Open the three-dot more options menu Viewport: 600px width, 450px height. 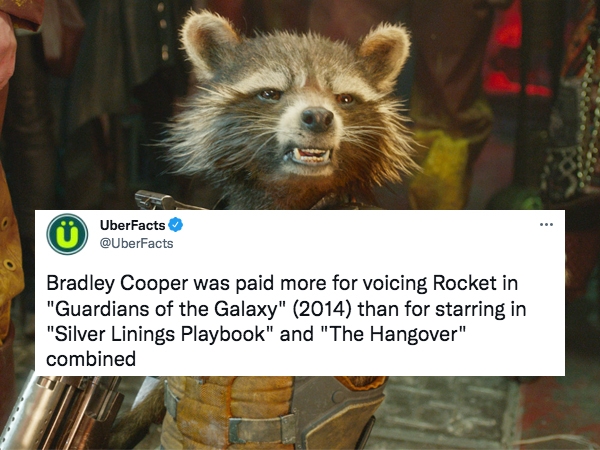click(546, 224)
